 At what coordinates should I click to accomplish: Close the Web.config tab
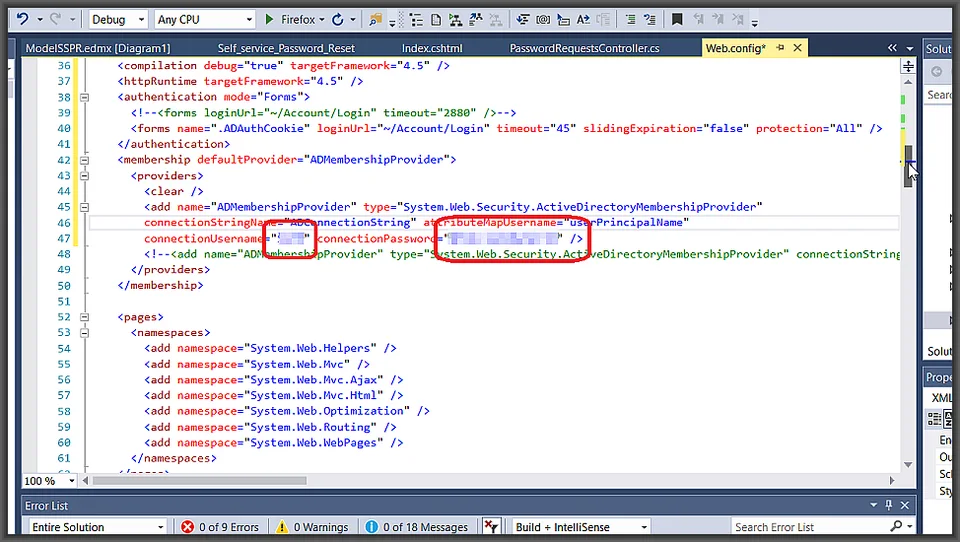tap(797, 48)
